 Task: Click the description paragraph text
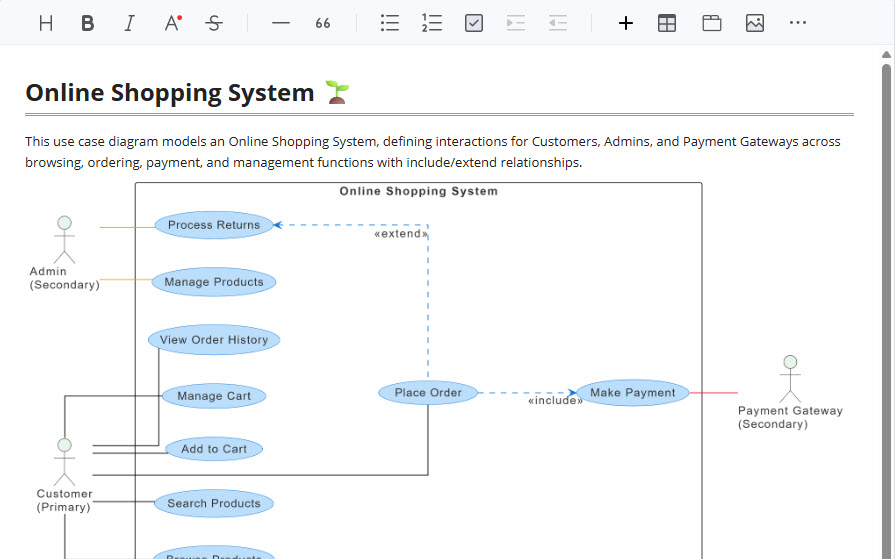tap(433, 152)
